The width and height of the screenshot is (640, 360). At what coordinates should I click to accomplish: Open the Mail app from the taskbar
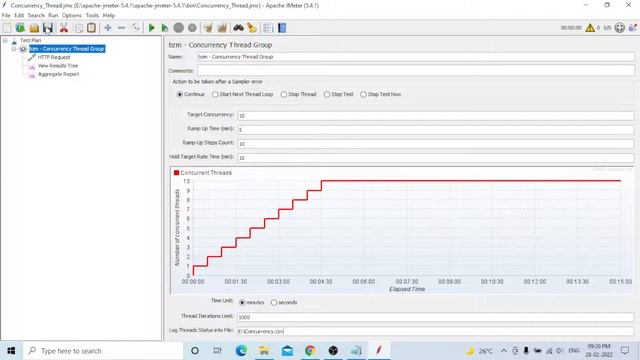(287, 351)
